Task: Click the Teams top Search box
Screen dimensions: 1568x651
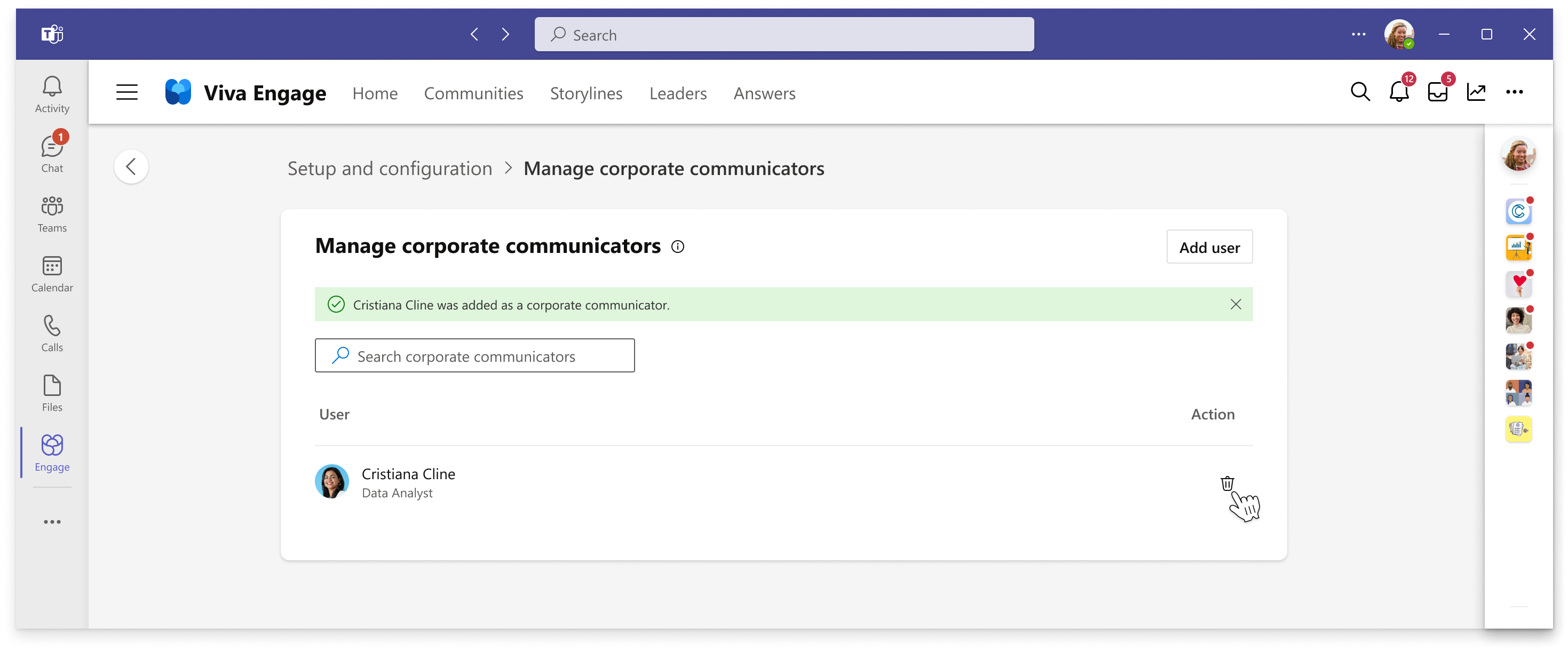Action: click(x=783, y=34)
